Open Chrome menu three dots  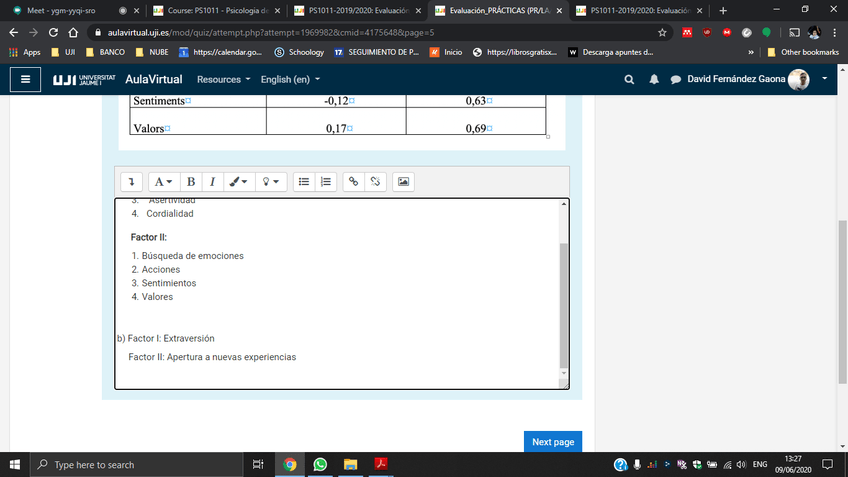(x=834, y=32)
